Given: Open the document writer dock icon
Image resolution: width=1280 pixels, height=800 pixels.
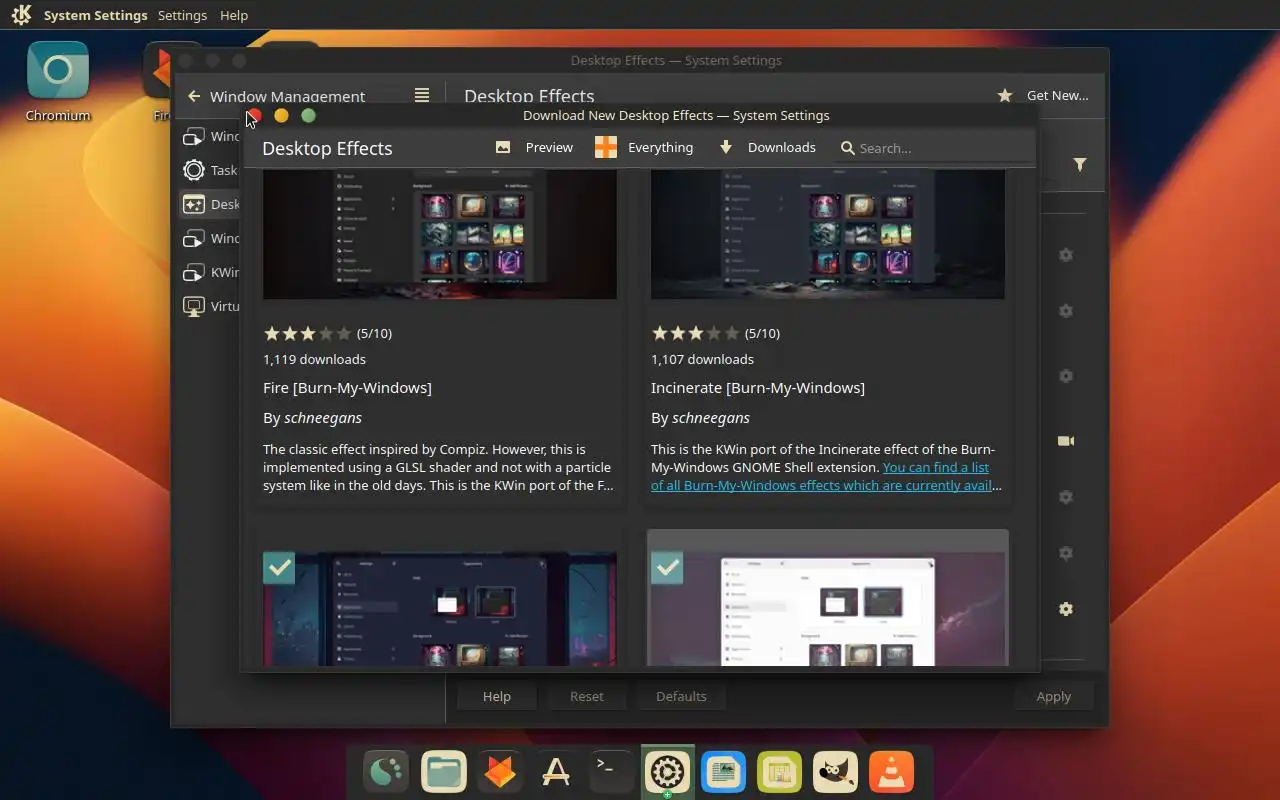Looking at the screenshot, I should point(723,772).
